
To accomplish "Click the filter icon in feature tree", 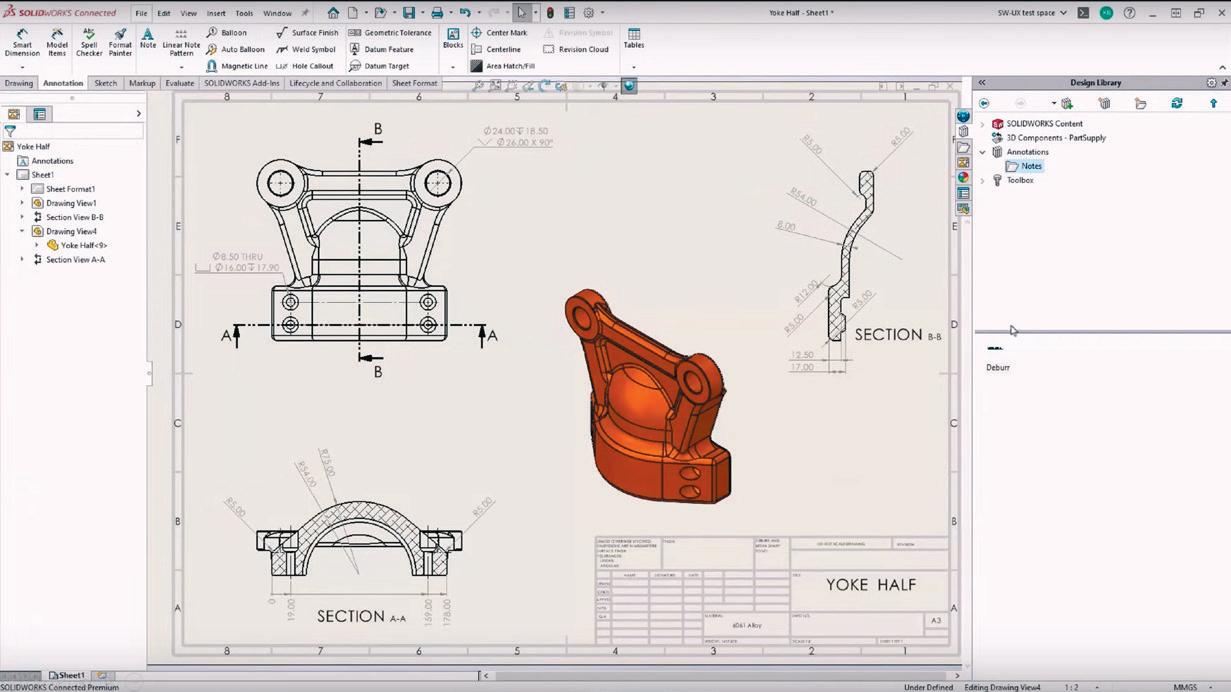I will [x=10, y=131].
